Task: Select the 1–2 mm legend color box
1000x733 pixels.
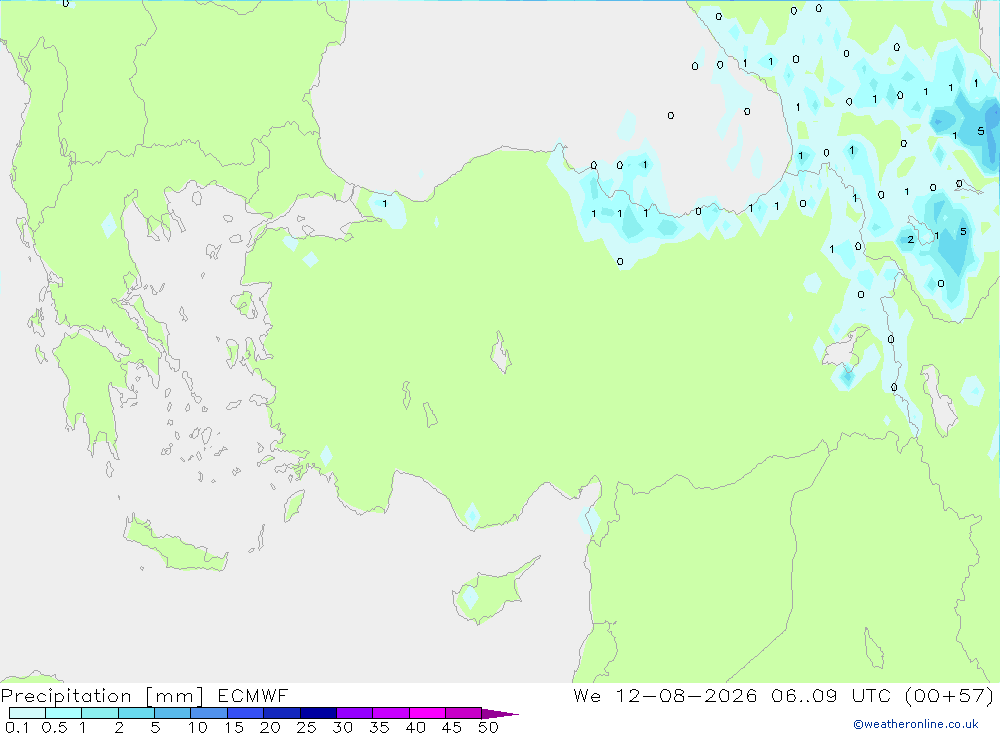Action: tap(100, 713)
